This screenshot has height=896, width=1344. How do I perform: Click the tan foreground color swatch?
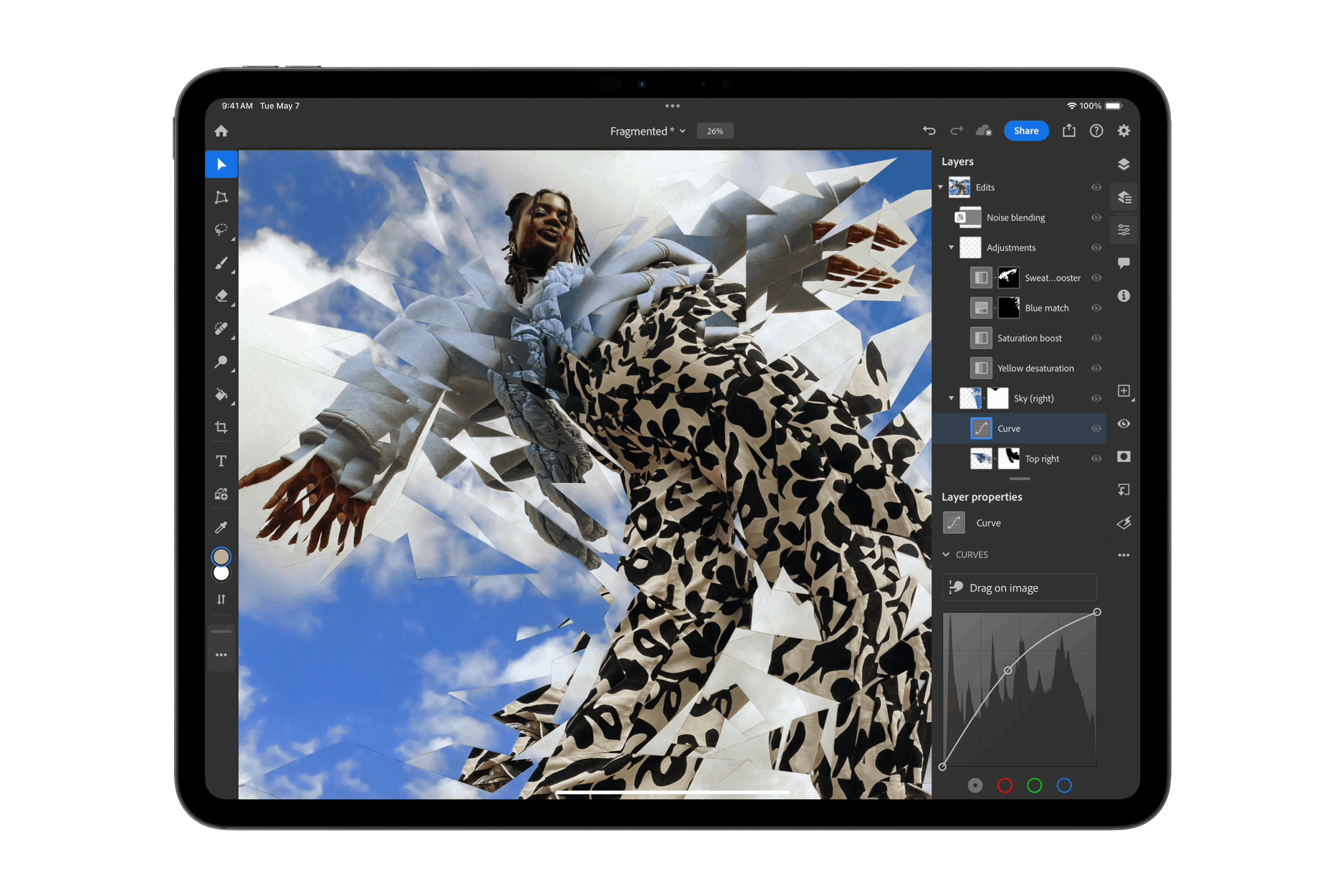point(221,557)
